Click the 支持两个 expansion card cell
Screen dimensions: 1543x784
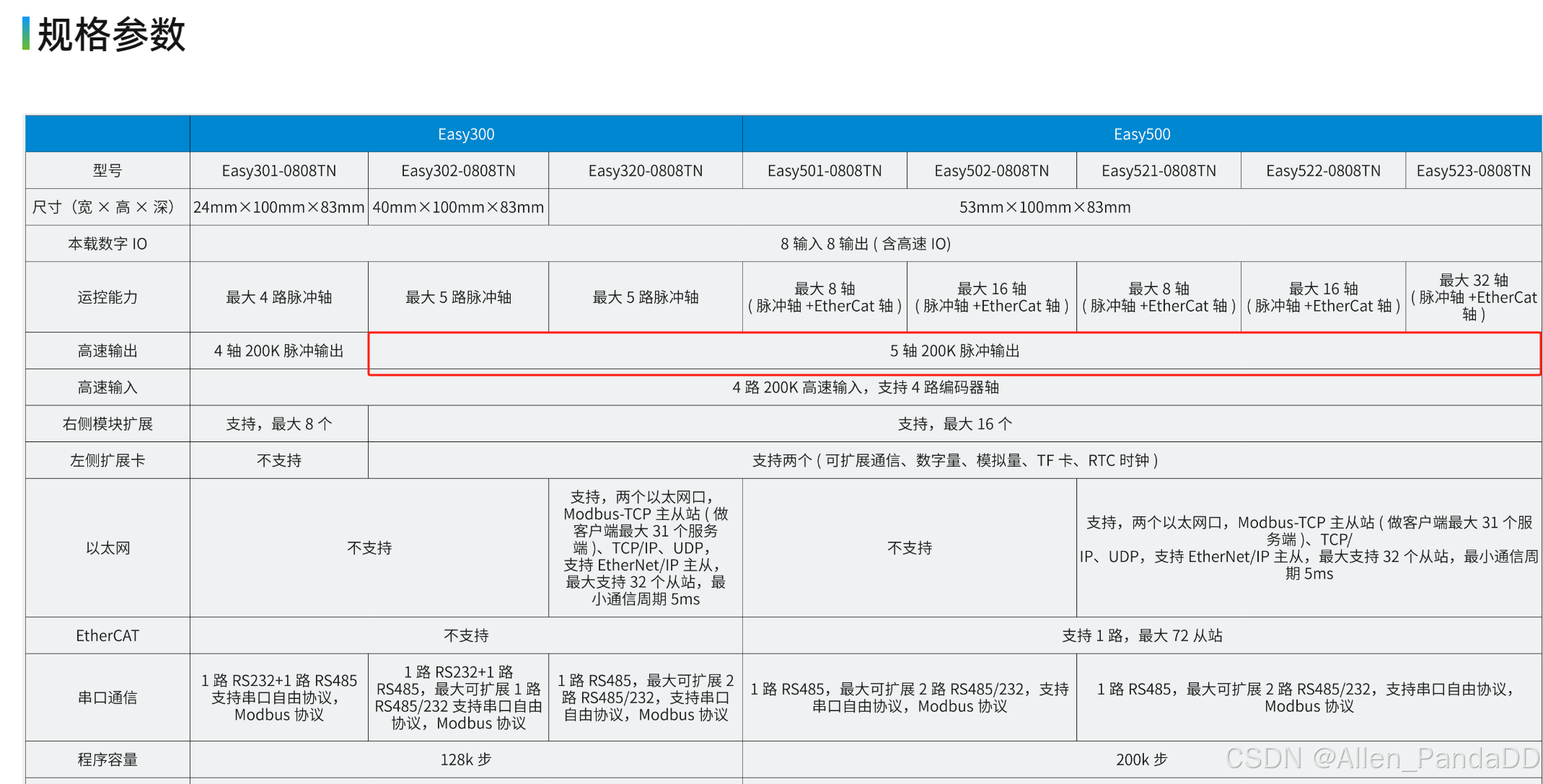[x=955, y=460]
